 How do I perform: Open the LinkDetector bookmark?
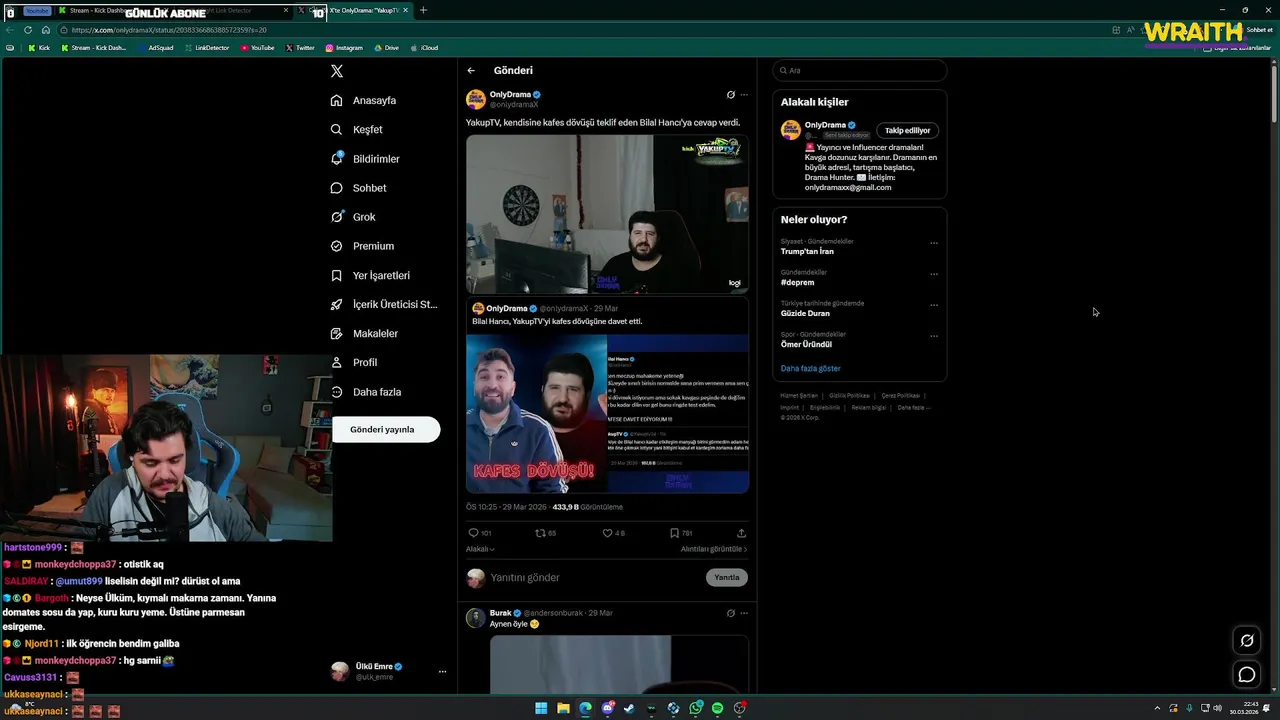coord(207,48)
